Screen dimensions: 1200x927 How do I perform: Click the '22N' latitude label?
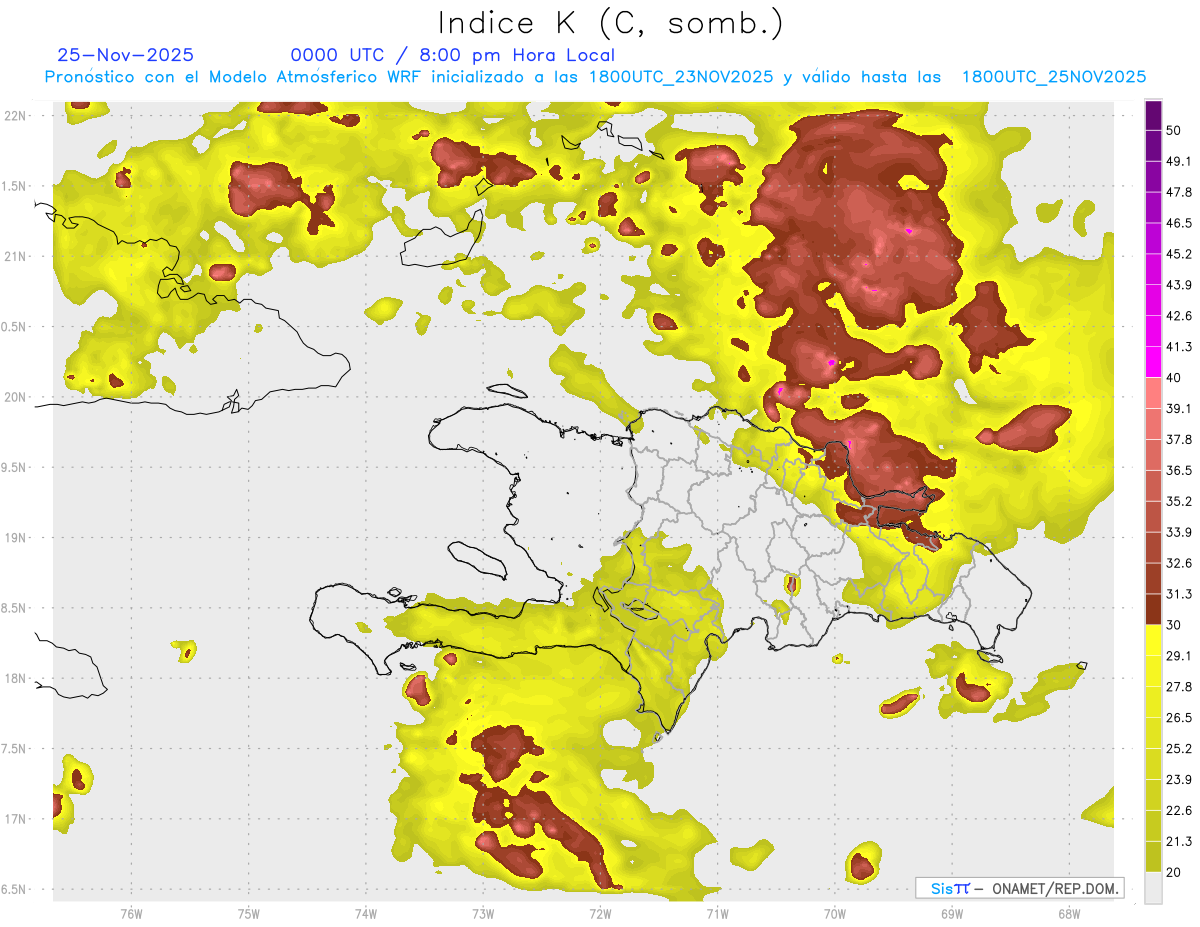coord(16,115)
